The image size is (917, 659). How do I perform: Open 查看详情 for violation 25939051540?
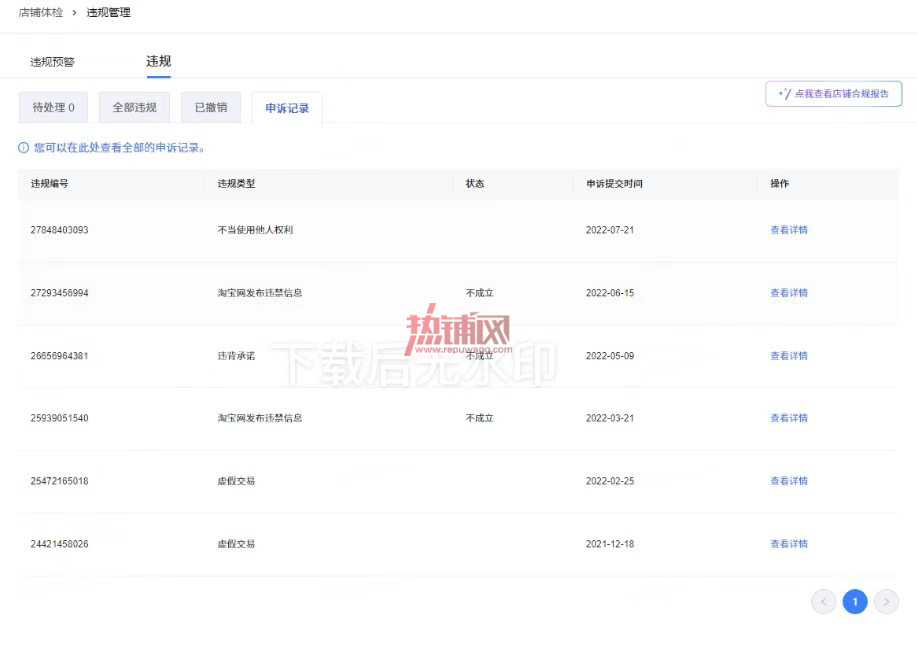pyautogui.click(x=788, y=418)
